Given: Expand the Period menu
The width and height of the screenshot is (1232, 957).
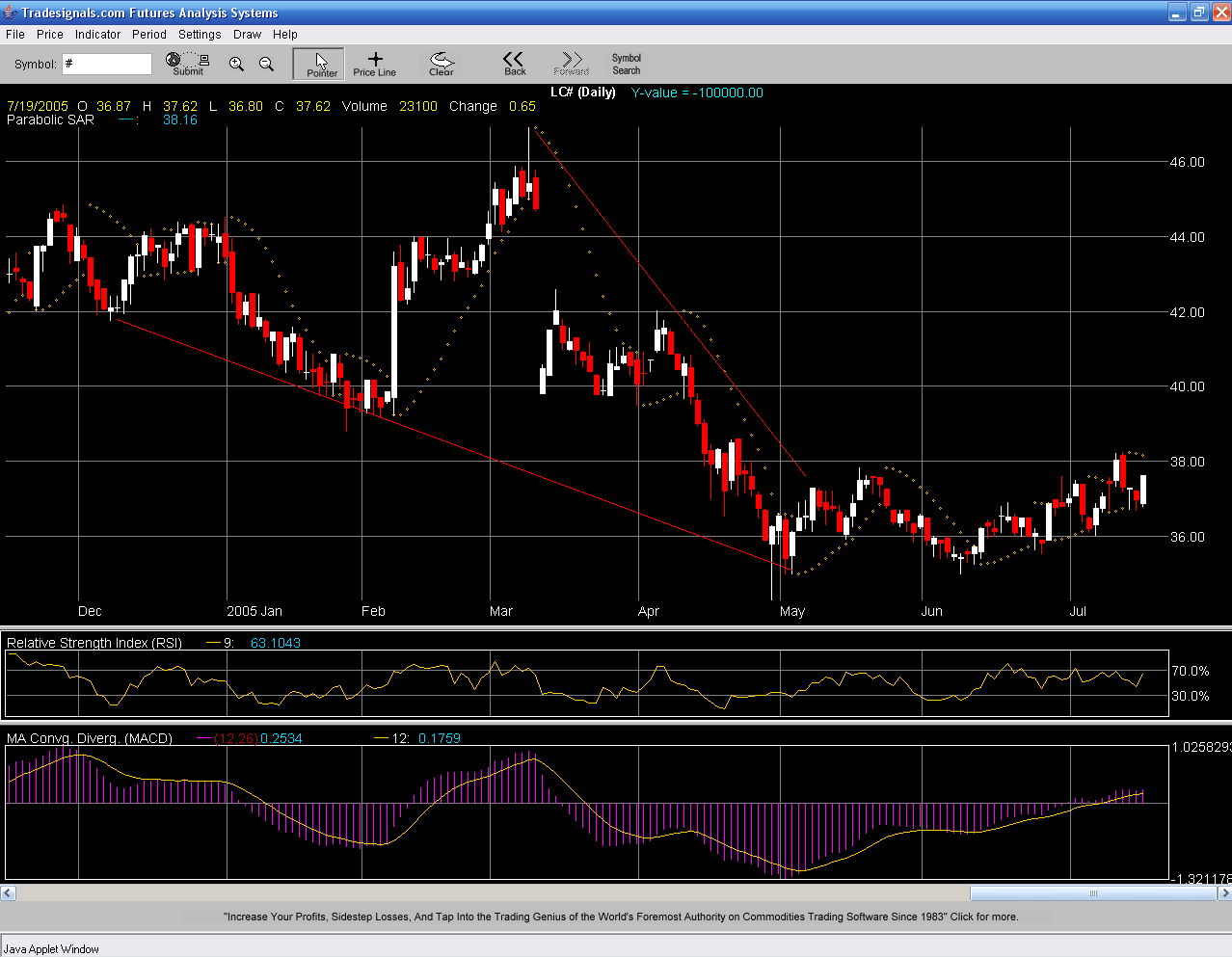Looking at the screenshot, I should [x=149, y=35].
